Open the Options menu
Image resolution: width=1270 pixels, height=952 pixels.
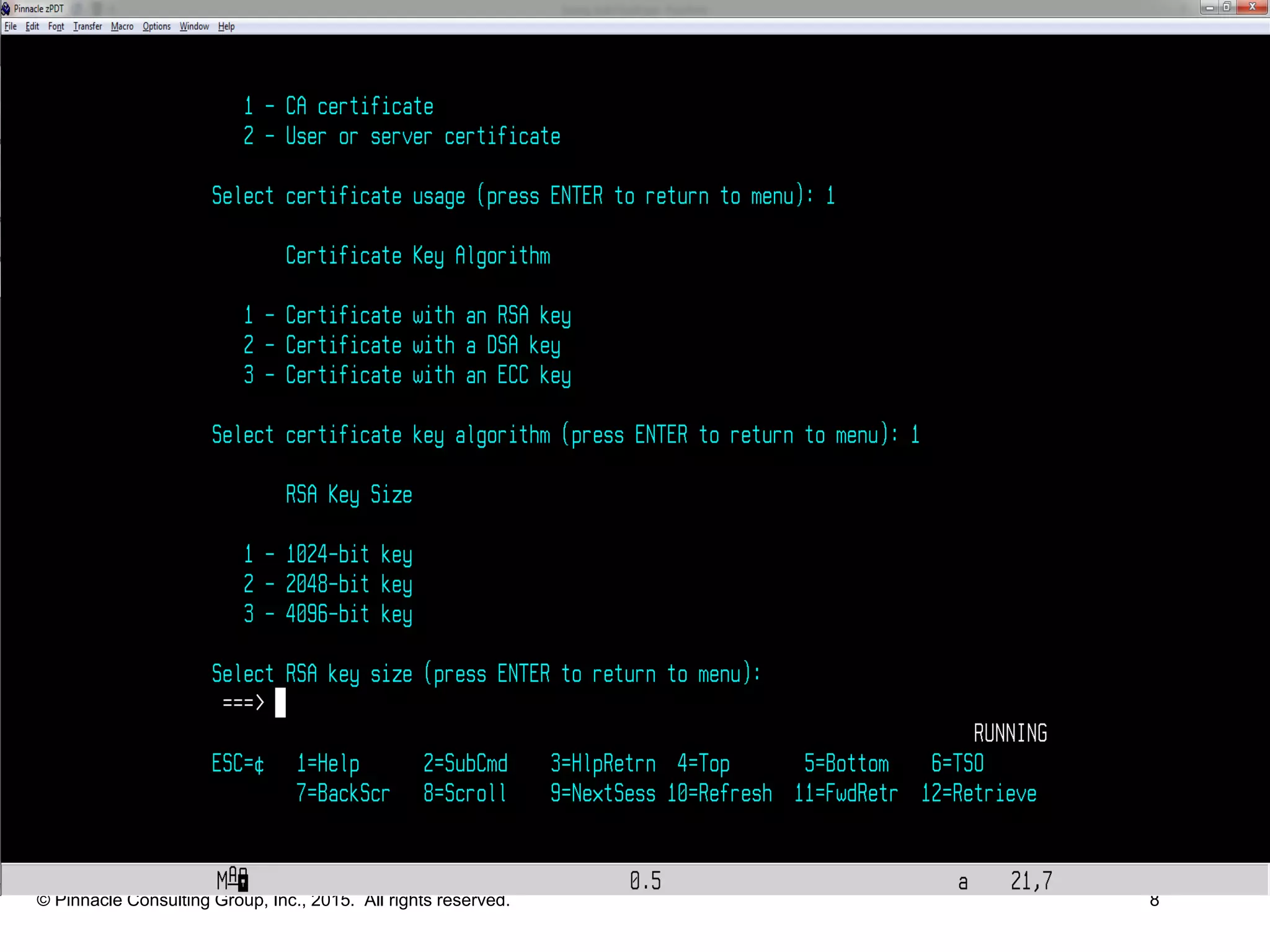[x=156, y=26]
